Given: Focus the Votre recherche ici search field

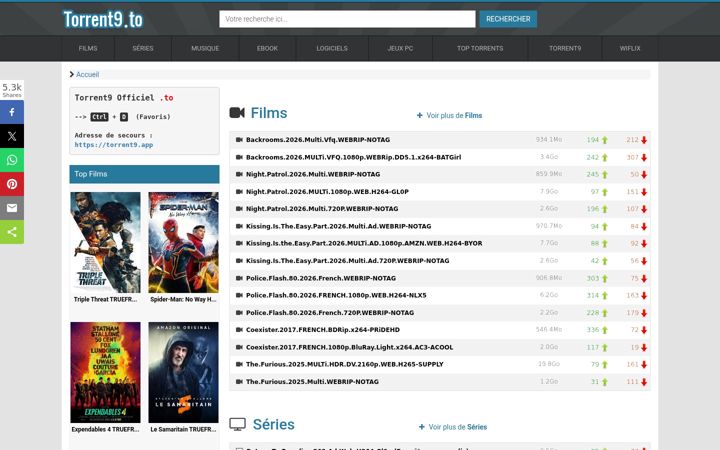Looking at the screenshot, I should [347, 19].
